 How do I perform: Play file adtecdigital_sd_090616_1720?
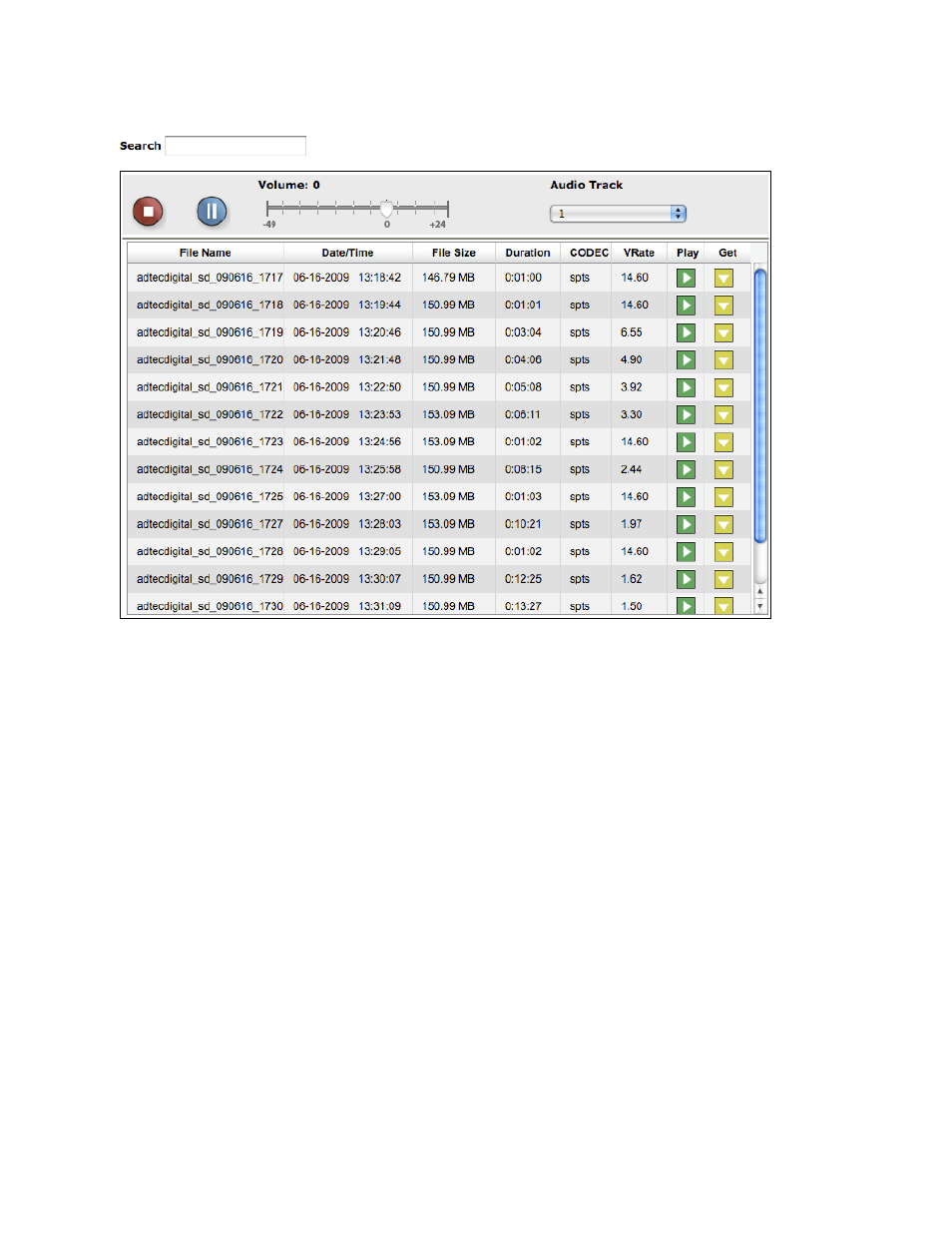click(687, 360)
